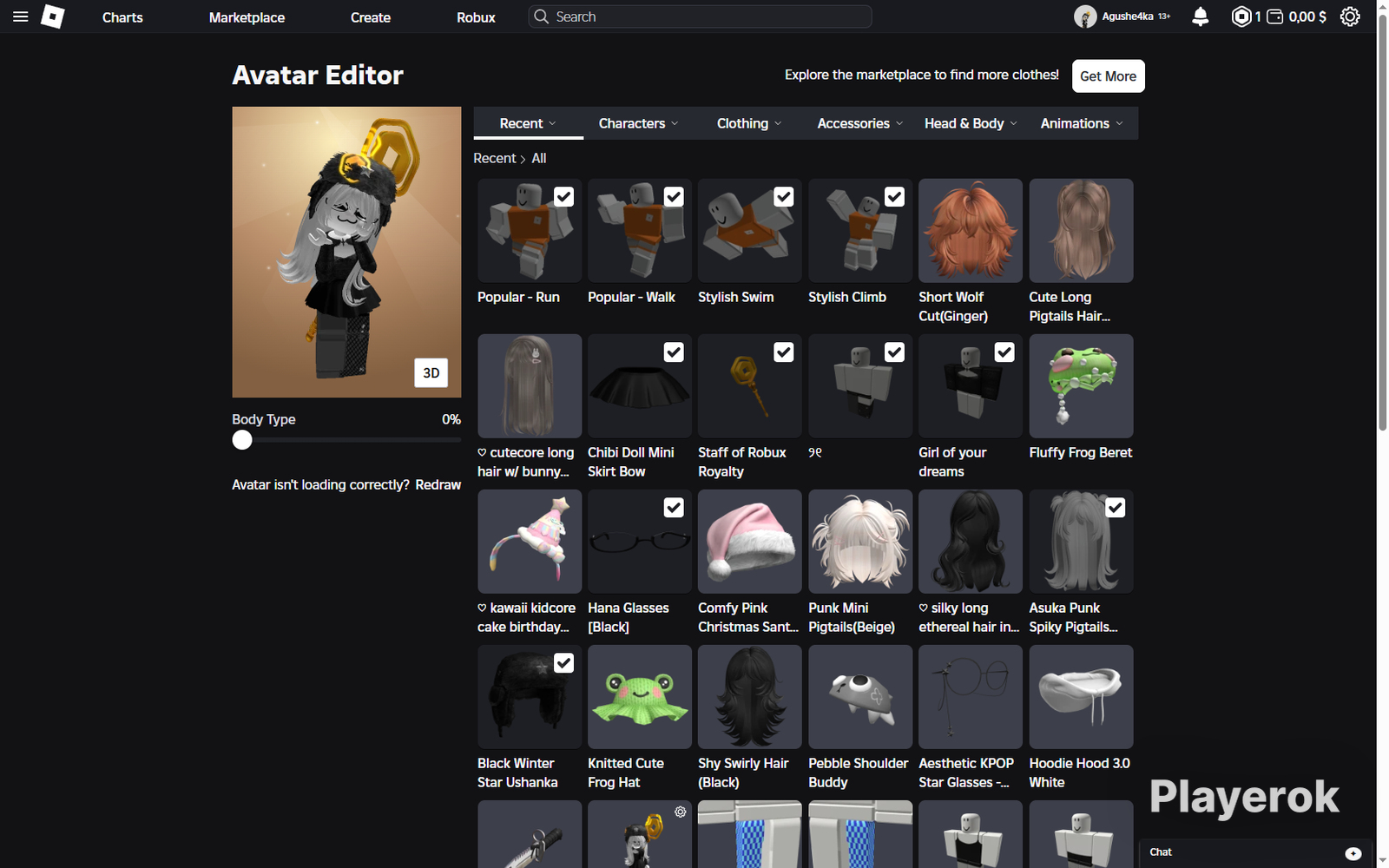The height and width of the screenshot is (868, 1389).
Task: Select Punk Mini Pigtails(Beige) hair
Action: coord(860,542)
